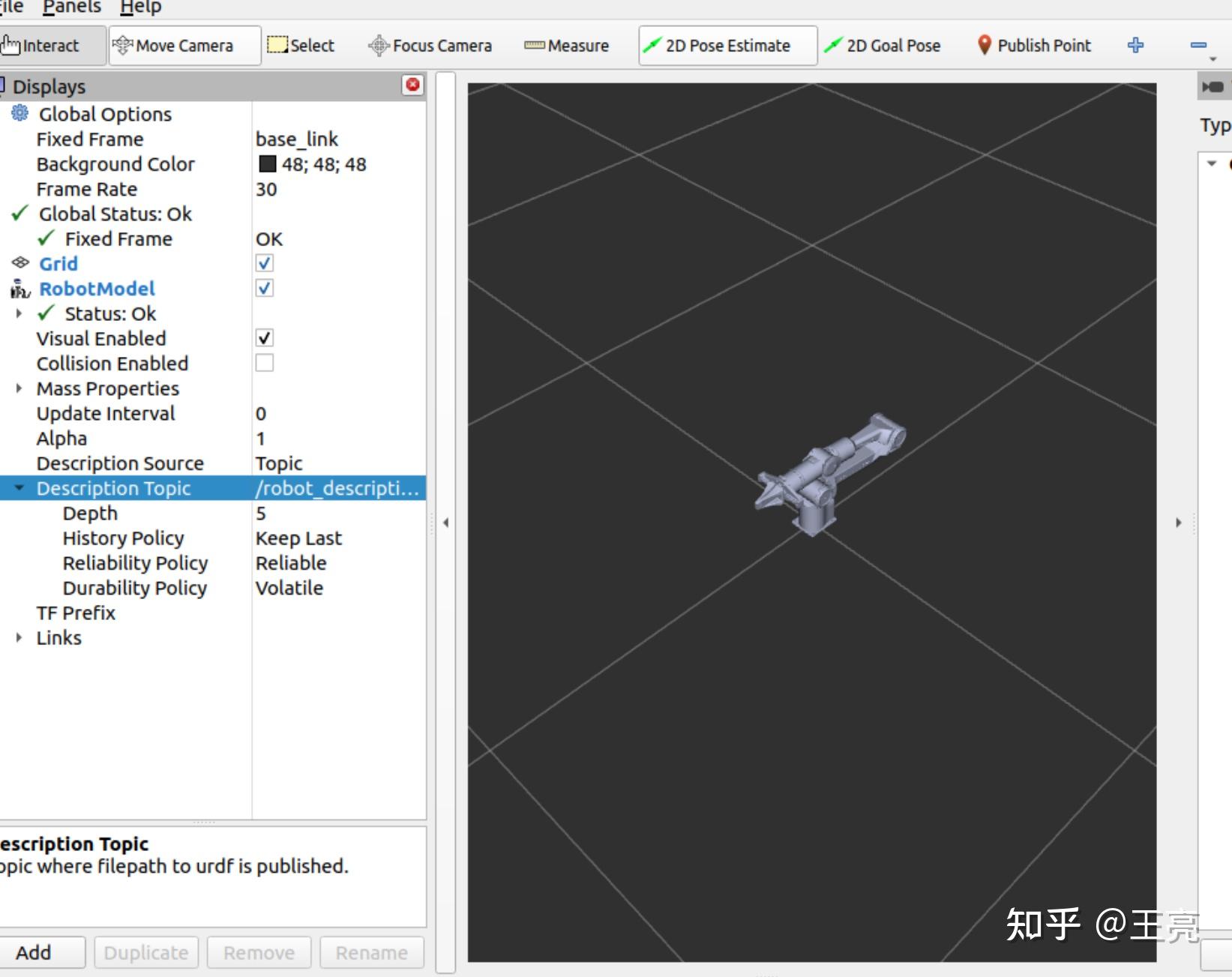This screenshot has width=1232, height=977.
Task: Expand Mass Properties
Action: [19, 388]
